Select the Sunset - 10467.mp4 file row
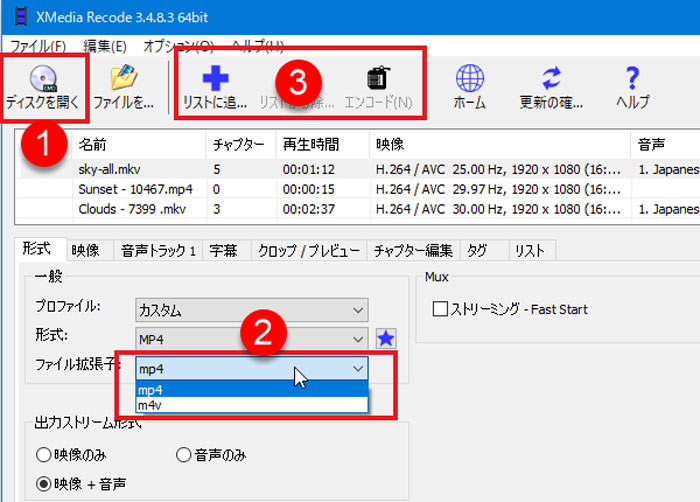The image size is (700, 502). point(360,189)
